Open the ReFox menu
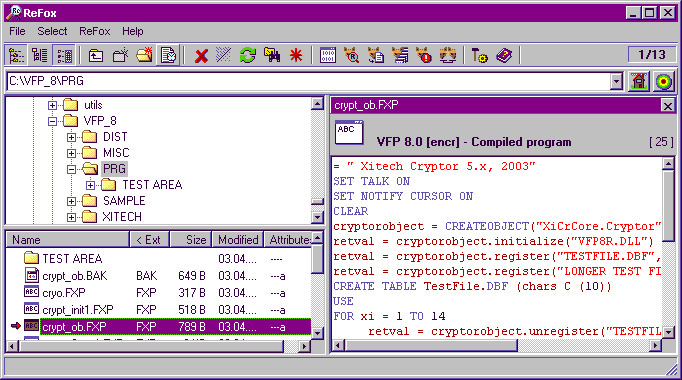 (x=94, y=31)
